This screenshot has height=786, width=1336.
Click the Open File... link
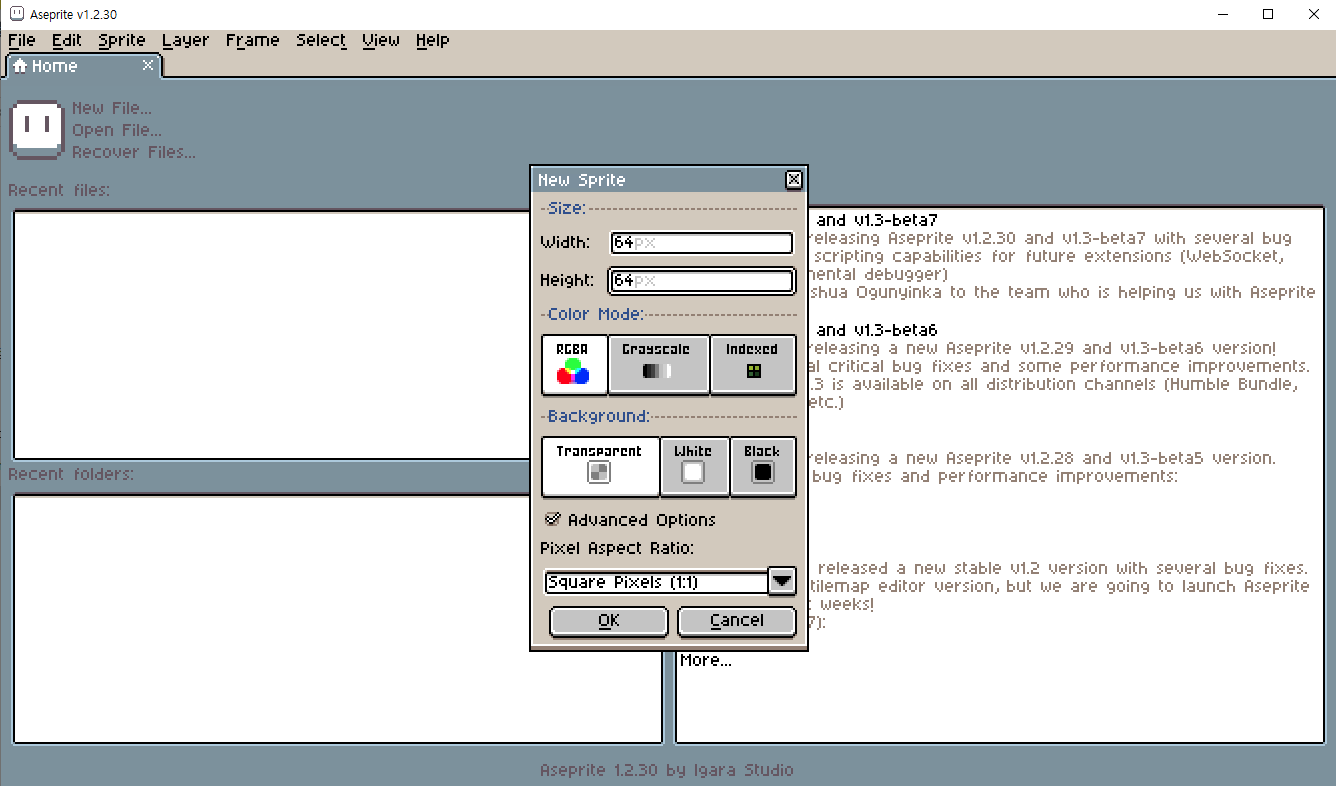(117, 130)
